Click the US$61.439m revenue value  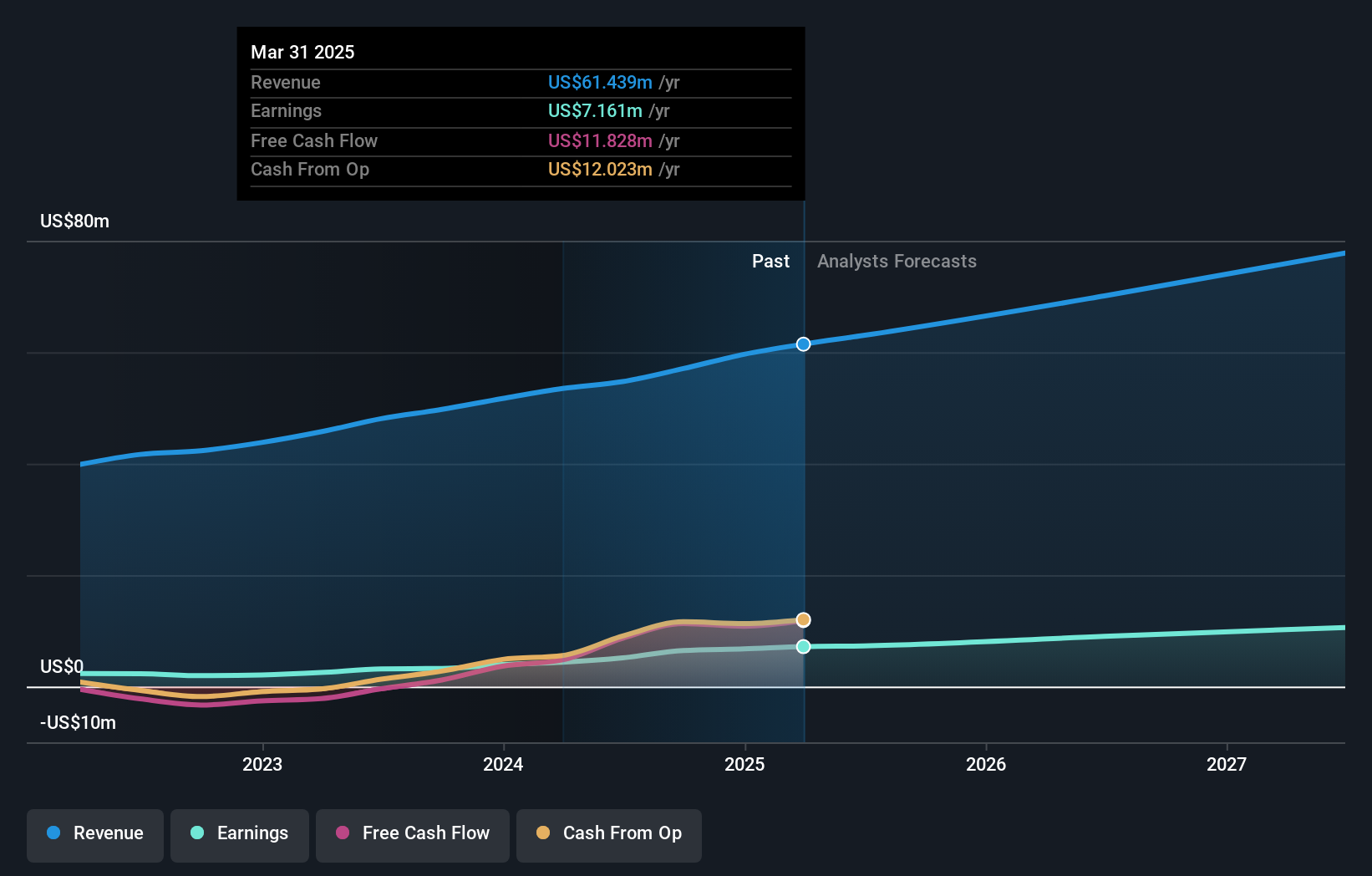(600, 82)
